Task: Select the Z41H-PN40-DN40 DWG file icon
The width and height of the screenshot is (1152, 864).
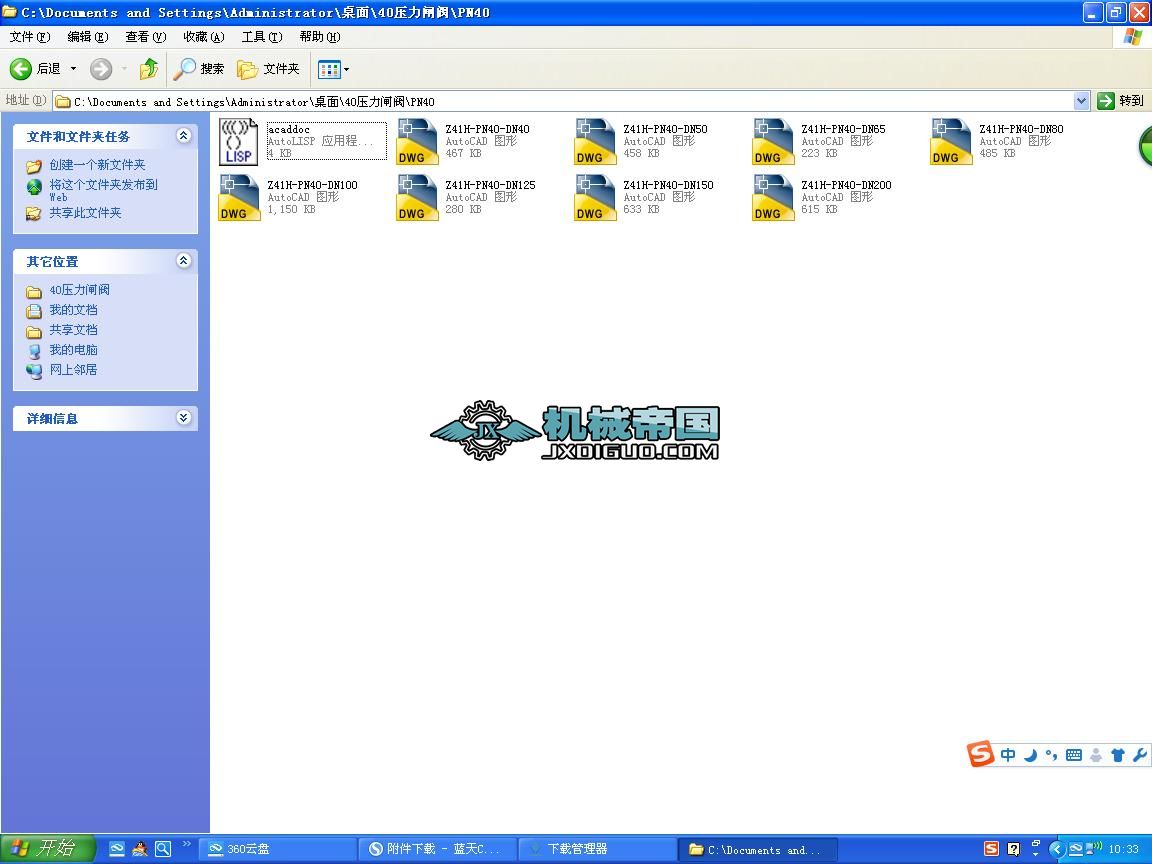Action: click(417, 142)
